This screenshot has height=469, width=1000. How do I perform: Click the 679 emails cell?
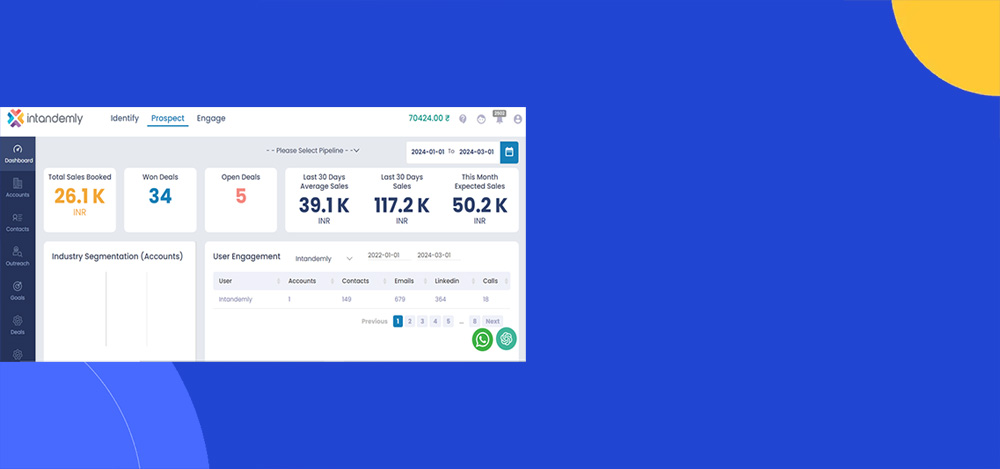click(400, 299)
